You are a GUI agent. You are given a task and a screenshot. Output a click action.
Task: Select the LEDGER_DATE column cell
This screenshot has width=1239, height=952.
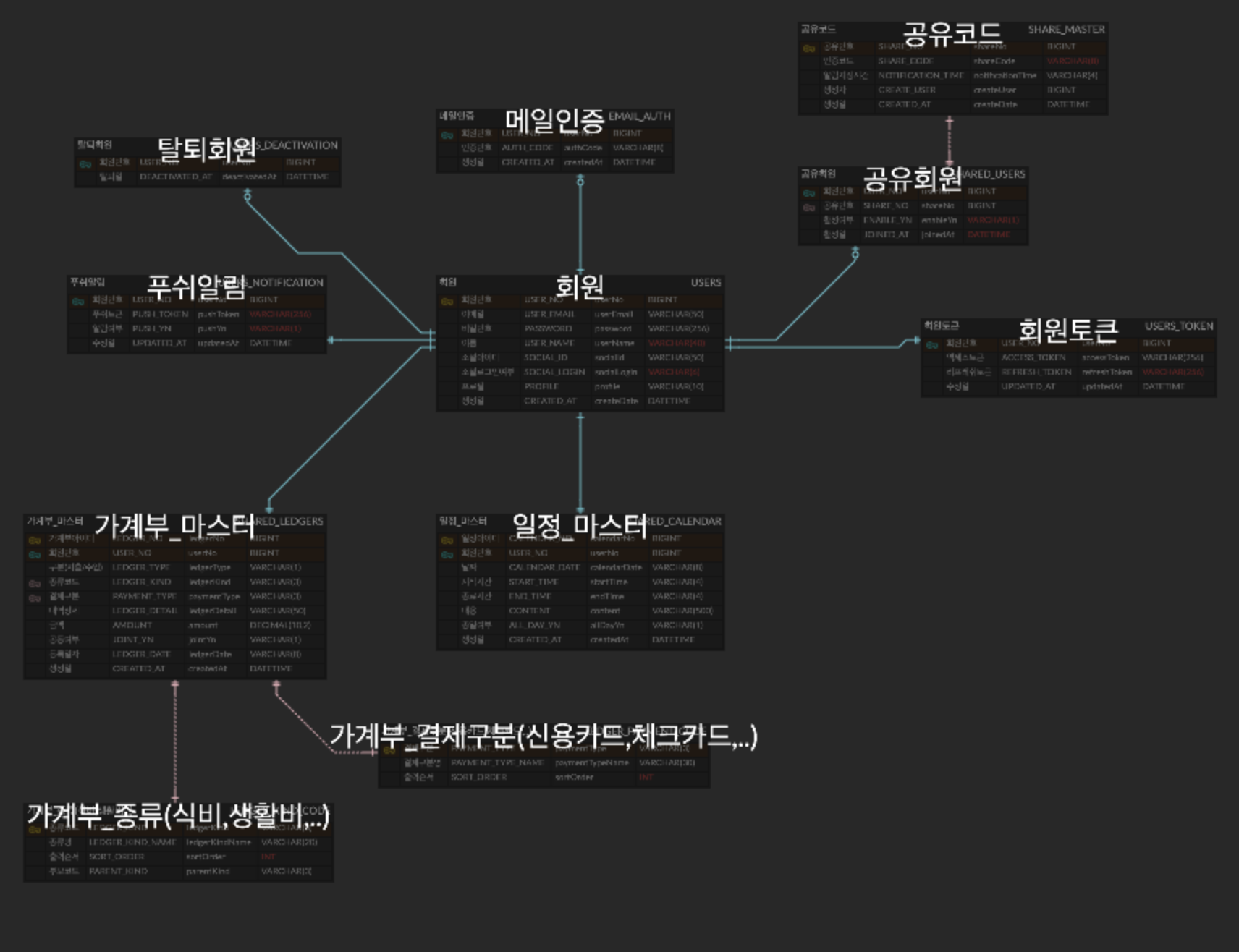coord(141,654)
